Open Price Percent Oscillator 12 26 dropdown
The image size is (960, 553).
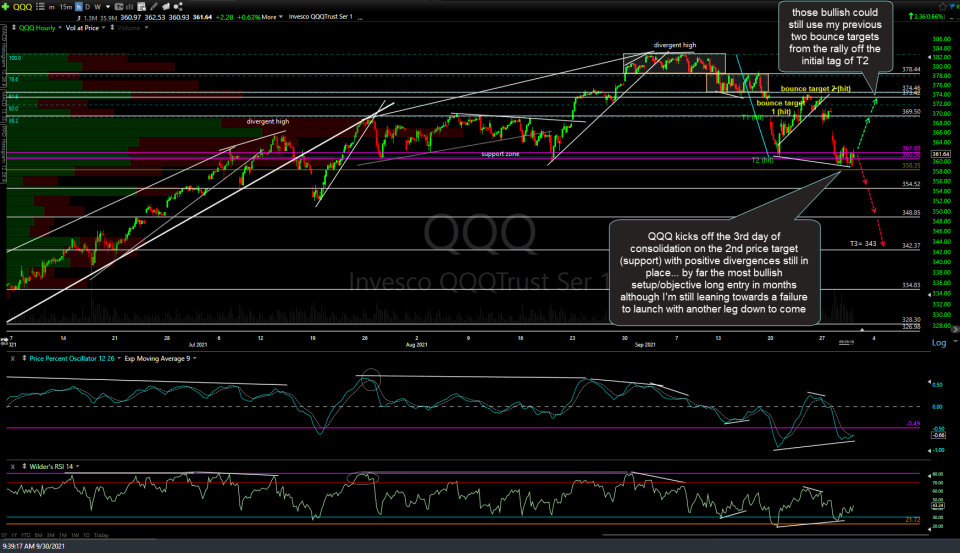119,358
